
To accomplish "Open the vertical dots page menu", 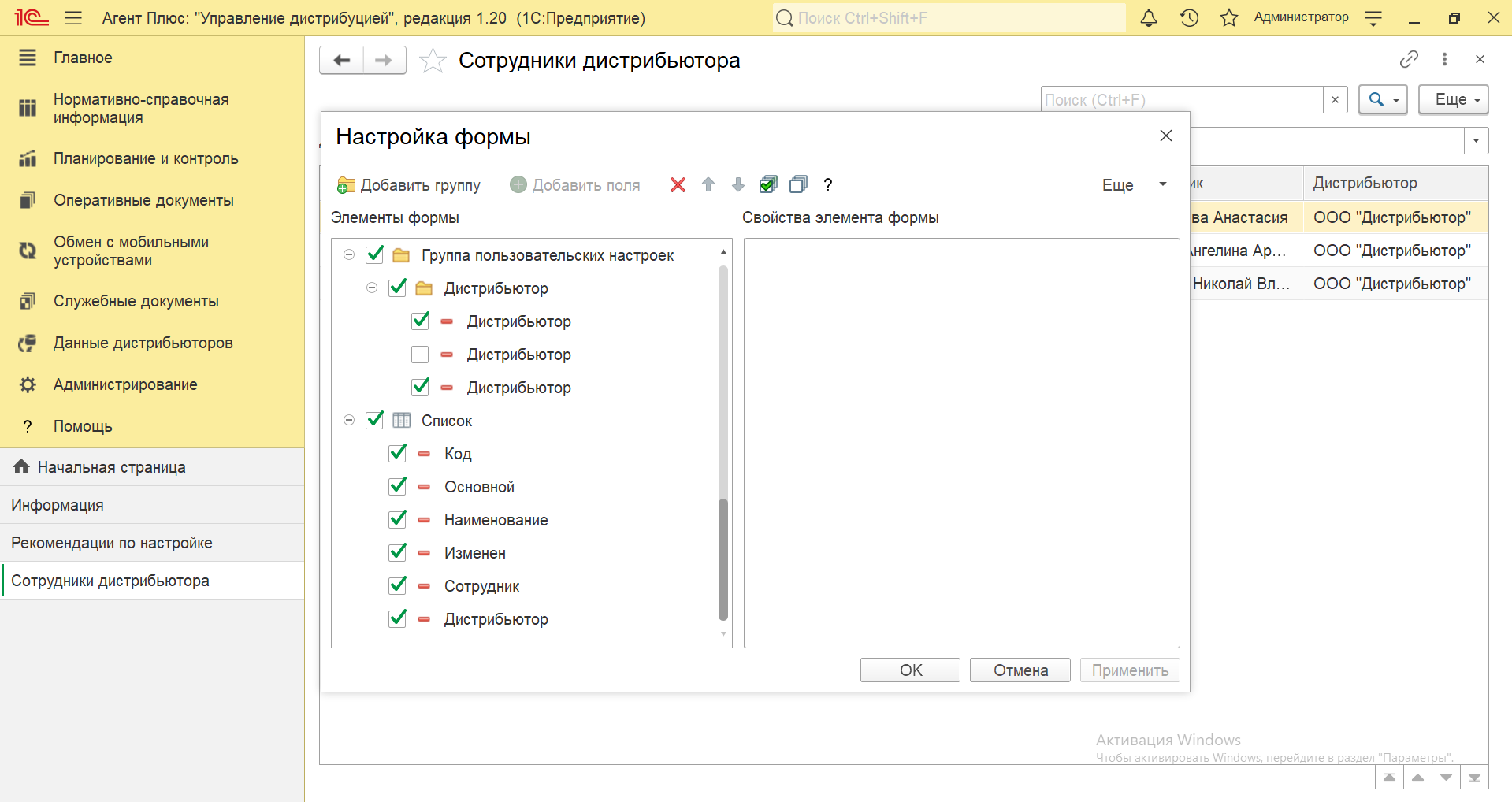I will (x=1444, y=59).
